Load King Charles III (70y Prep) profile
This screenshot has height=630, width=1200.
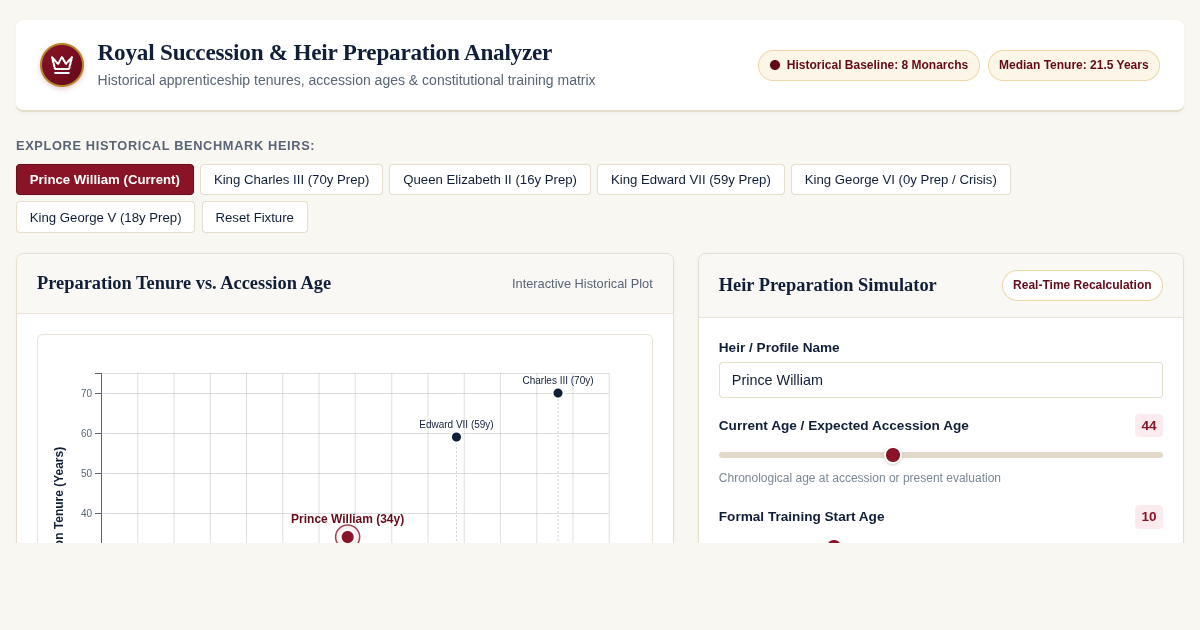point(291,180)
